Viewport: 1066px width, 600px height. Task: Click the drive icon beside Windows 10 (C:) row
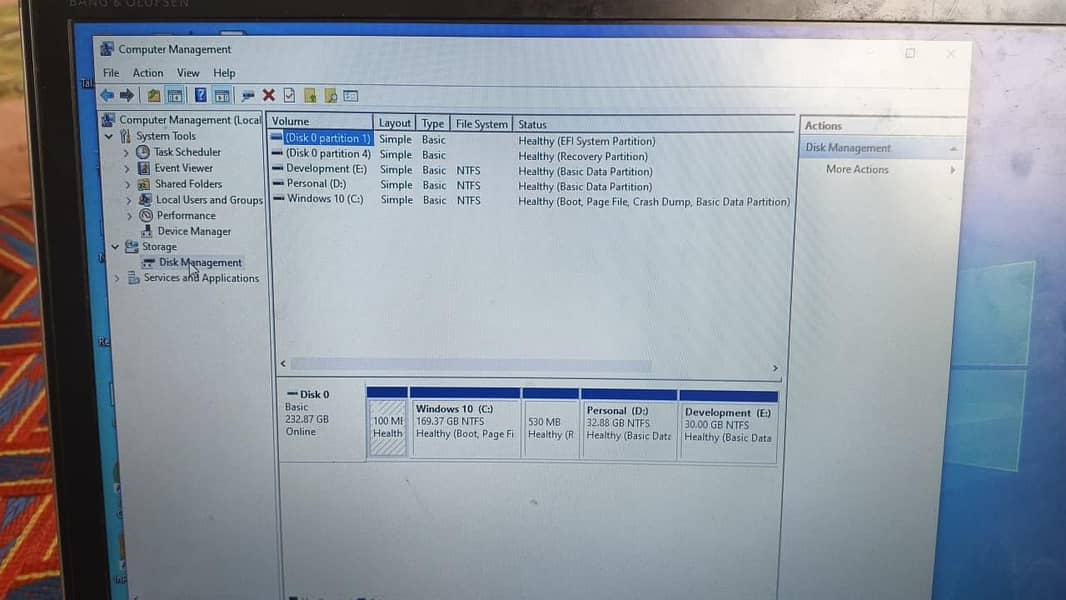[x=278, y=198]
